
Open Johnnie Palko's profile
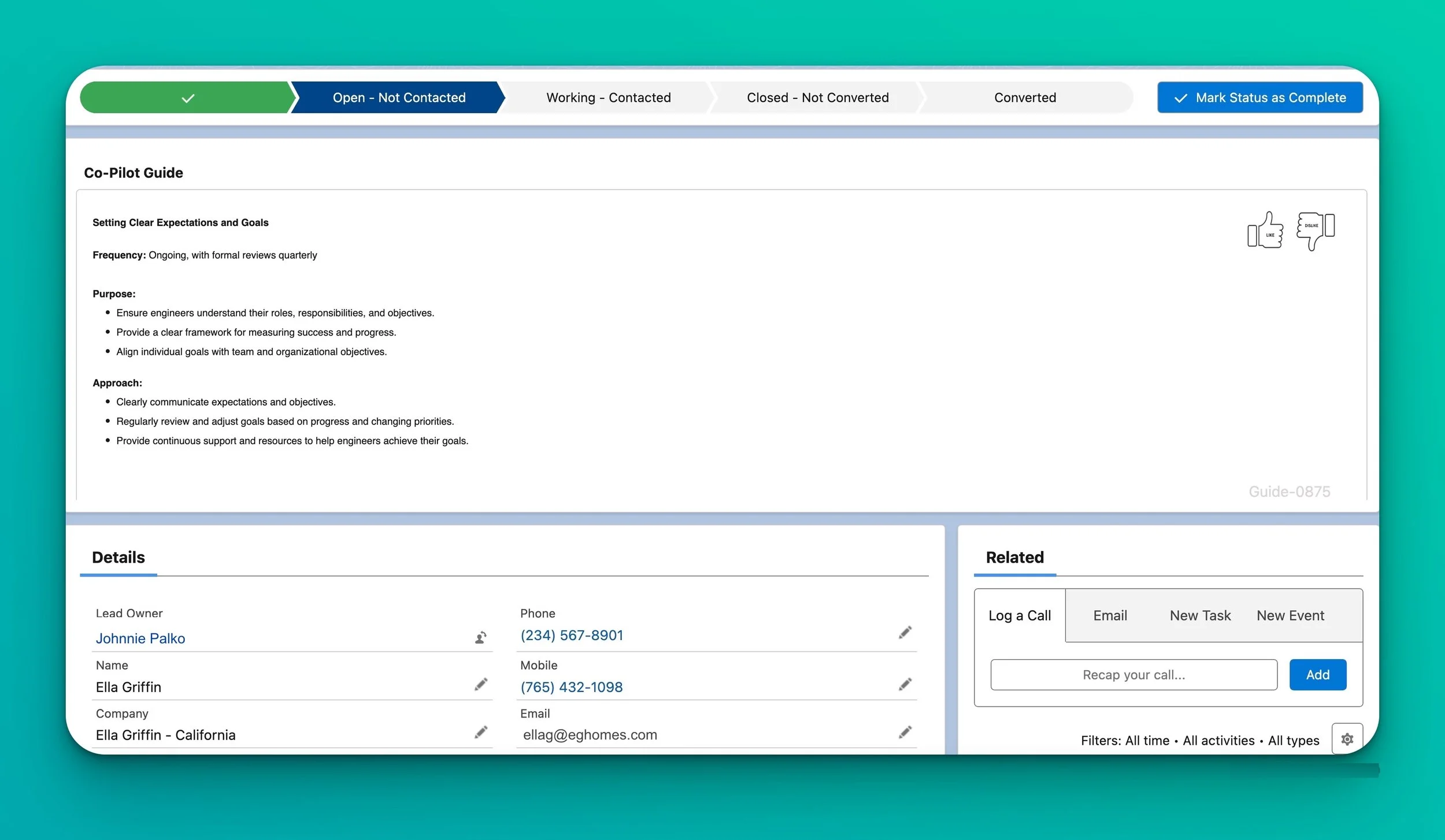pyautogui.click(x=140, y=638)
